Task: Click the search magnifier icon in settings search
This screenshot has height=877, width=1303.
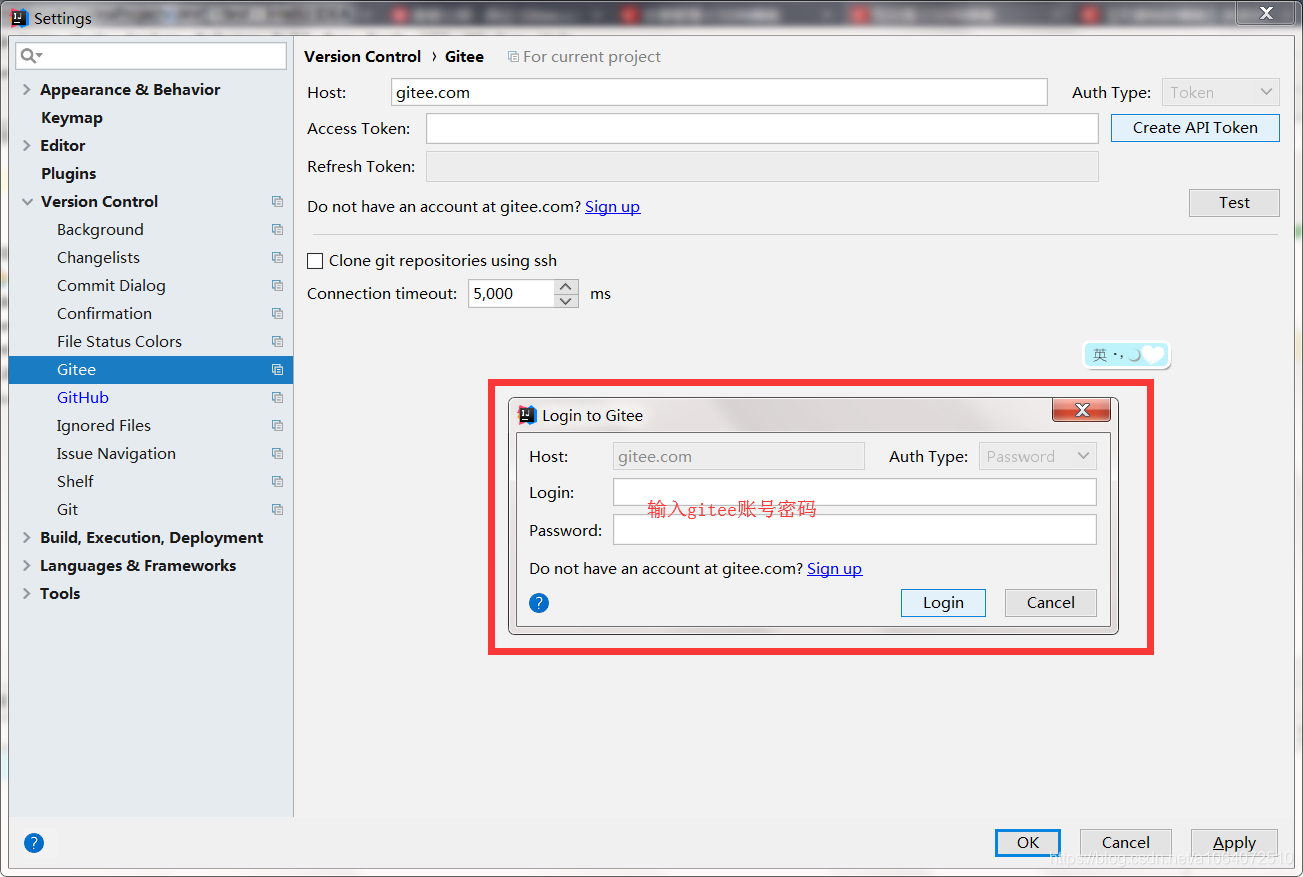Action: [30, 56]
